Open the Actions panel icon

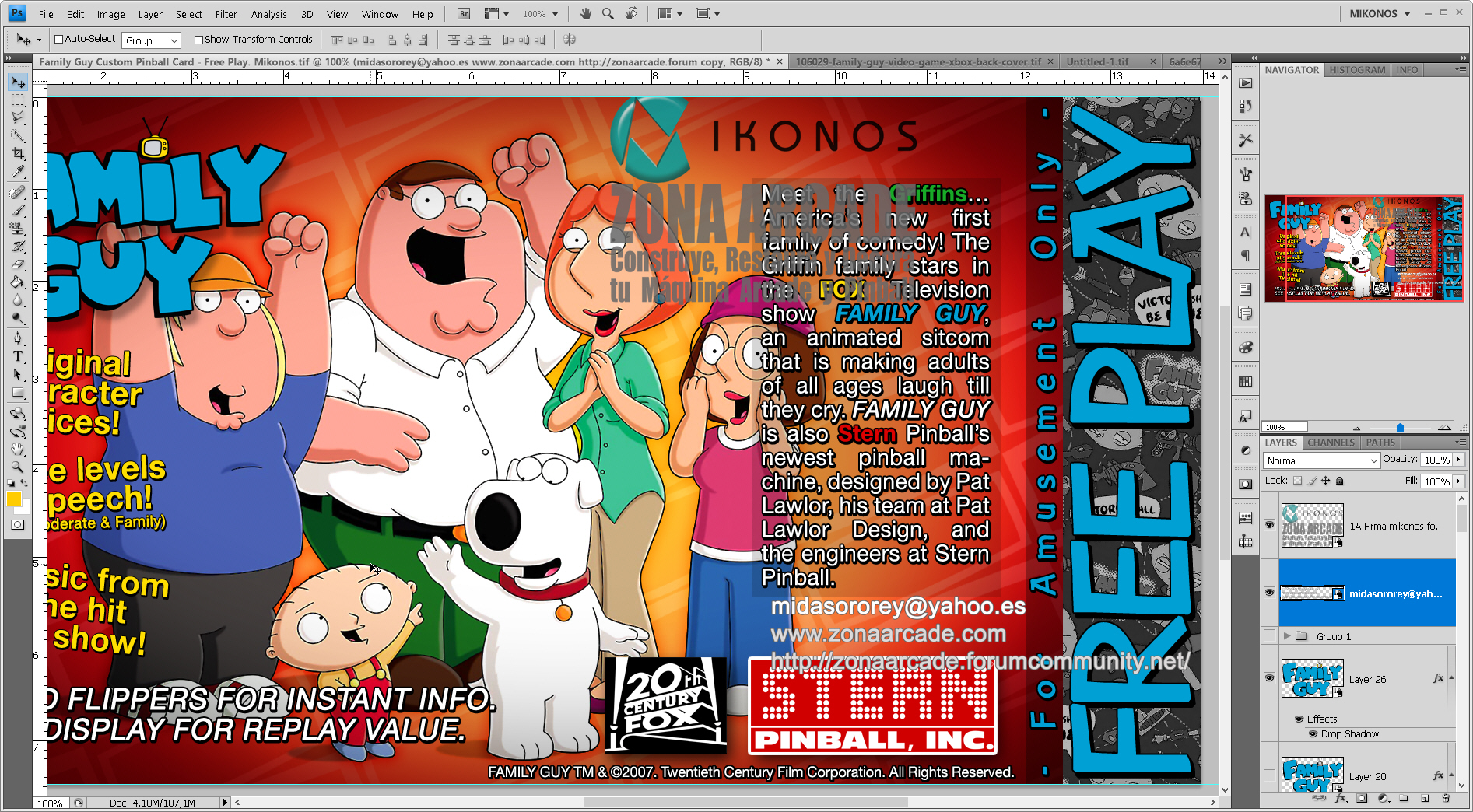[1246, 83]
